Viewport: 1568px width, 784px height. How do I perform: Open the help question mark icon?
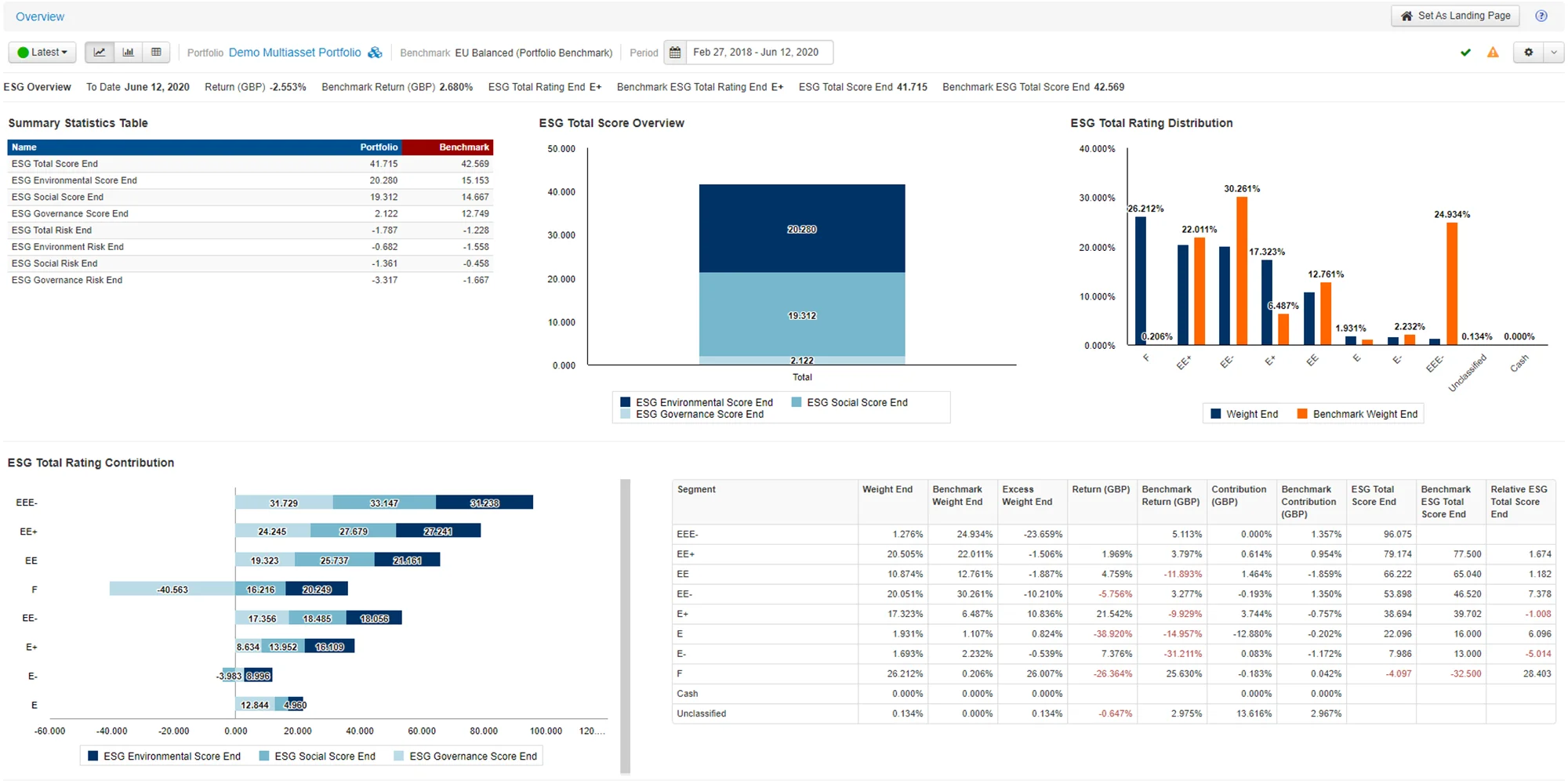pyautogui.click(x=1541, y=16)
